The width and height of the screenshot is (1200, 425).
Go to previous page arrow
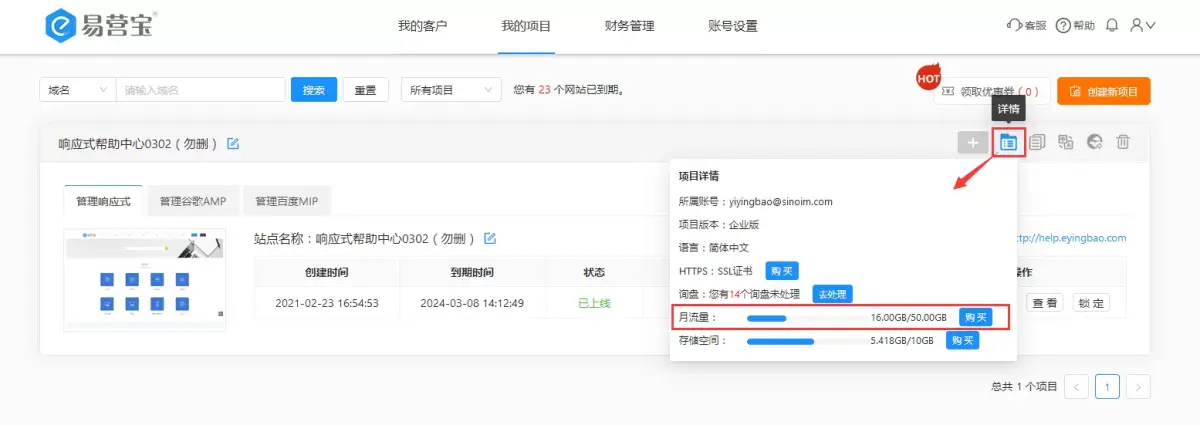coord(1076,386)
